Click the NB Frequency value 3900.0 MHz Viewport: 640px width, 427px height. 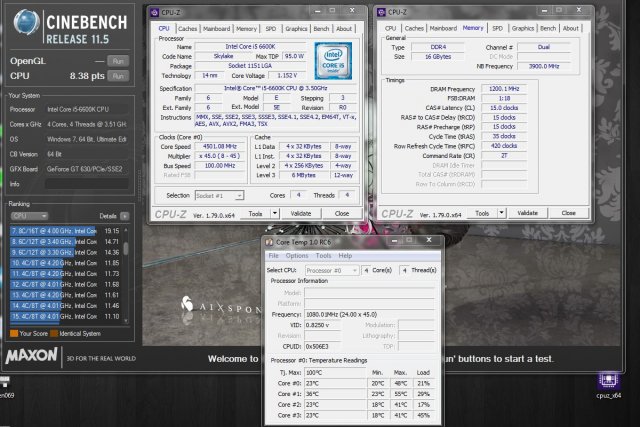[x=544, y=66]
